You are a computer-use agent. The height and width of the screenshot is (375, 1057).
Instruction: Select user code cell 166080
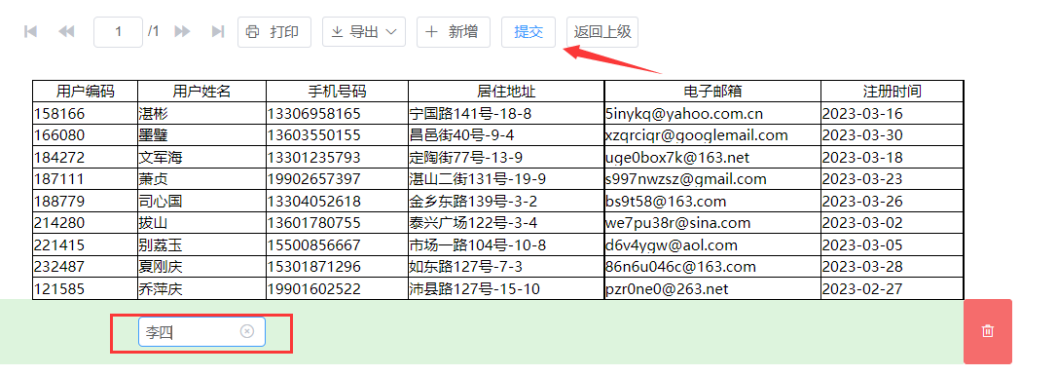(85, 136)
